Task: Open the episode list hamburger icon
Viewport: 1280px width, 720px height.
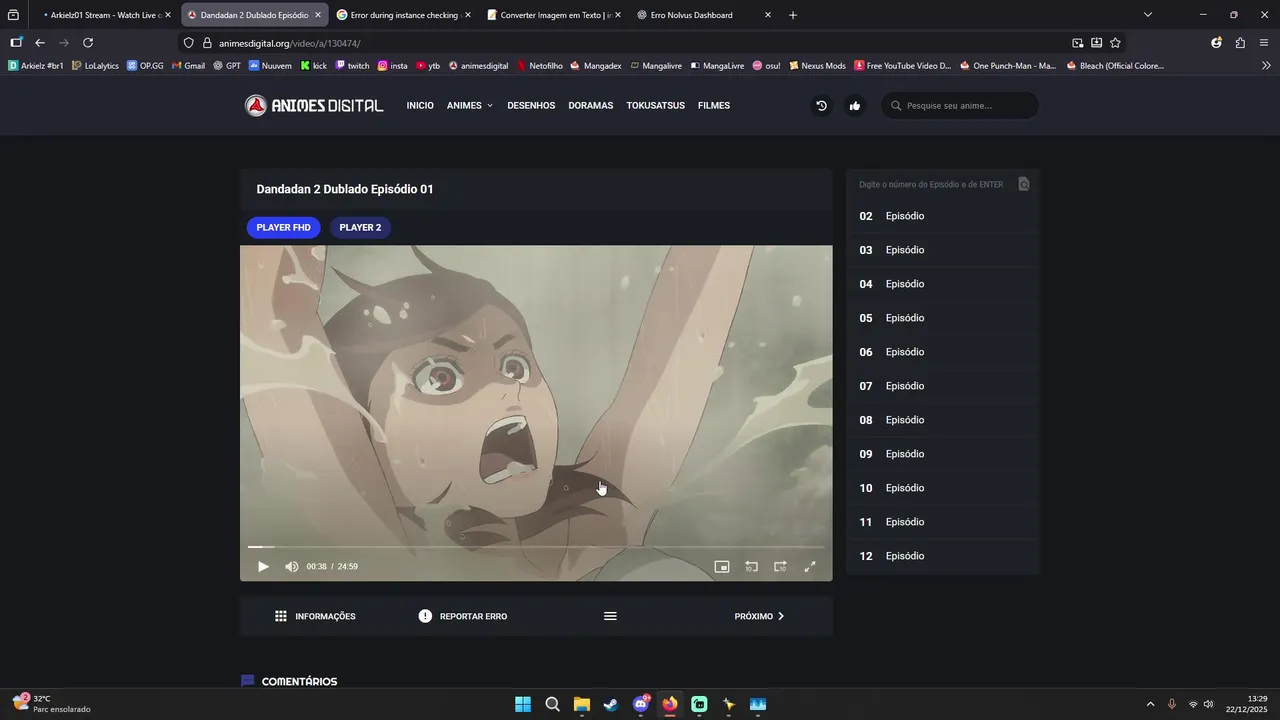Action: [610, 616]
